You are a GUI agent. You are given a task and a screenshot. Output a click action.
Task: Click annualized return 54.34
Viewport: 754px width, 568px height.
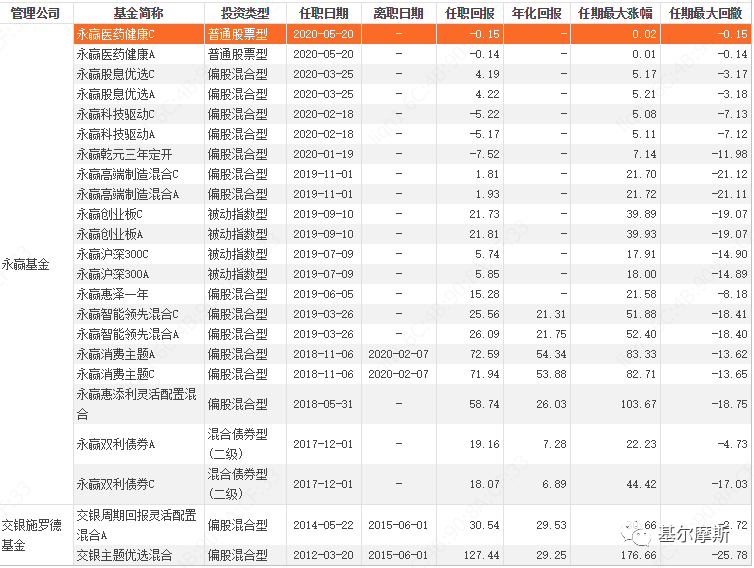click(x=551, y=354)
